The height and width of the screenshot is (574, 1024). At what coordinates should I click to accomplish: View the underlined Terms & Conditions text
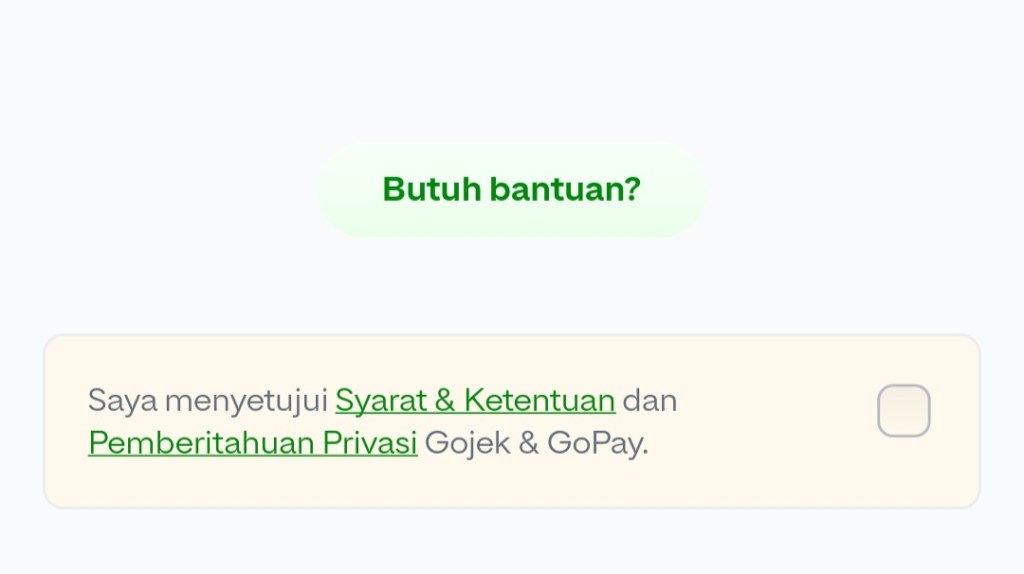click(x=475, y=401)
